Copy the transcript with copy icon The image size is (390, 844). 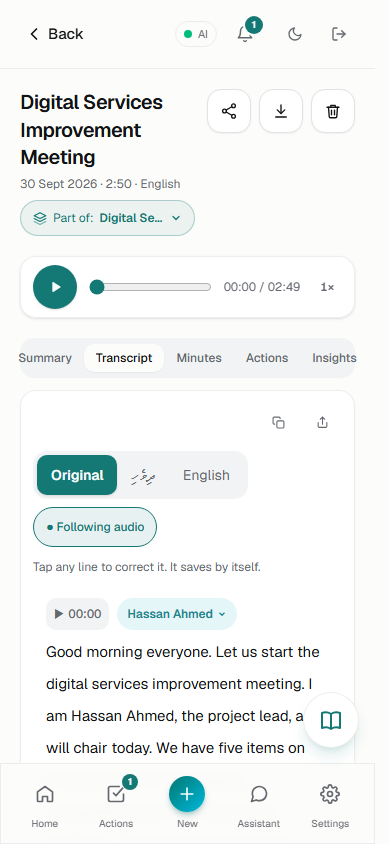(x=278, y=423)
